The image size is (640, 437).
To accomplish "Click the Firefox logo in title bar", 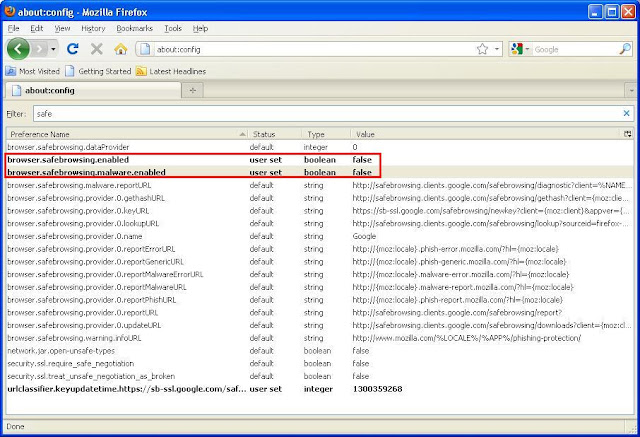I will pos(10,11).
